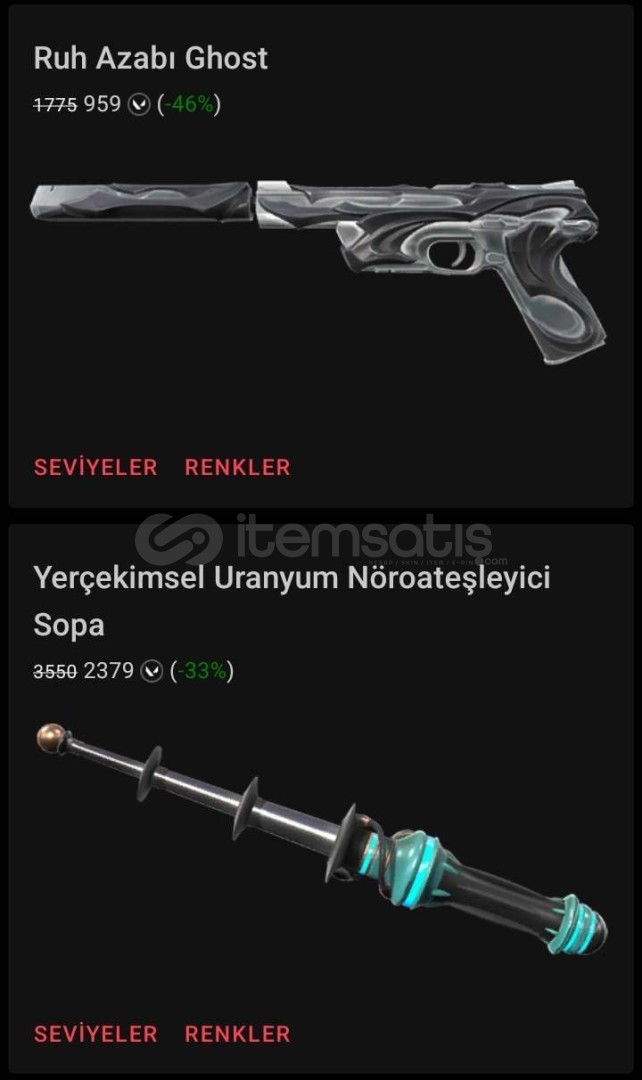Click the -46% discount label
Viewport: 642px width, 1080px height.
[189, 105]
